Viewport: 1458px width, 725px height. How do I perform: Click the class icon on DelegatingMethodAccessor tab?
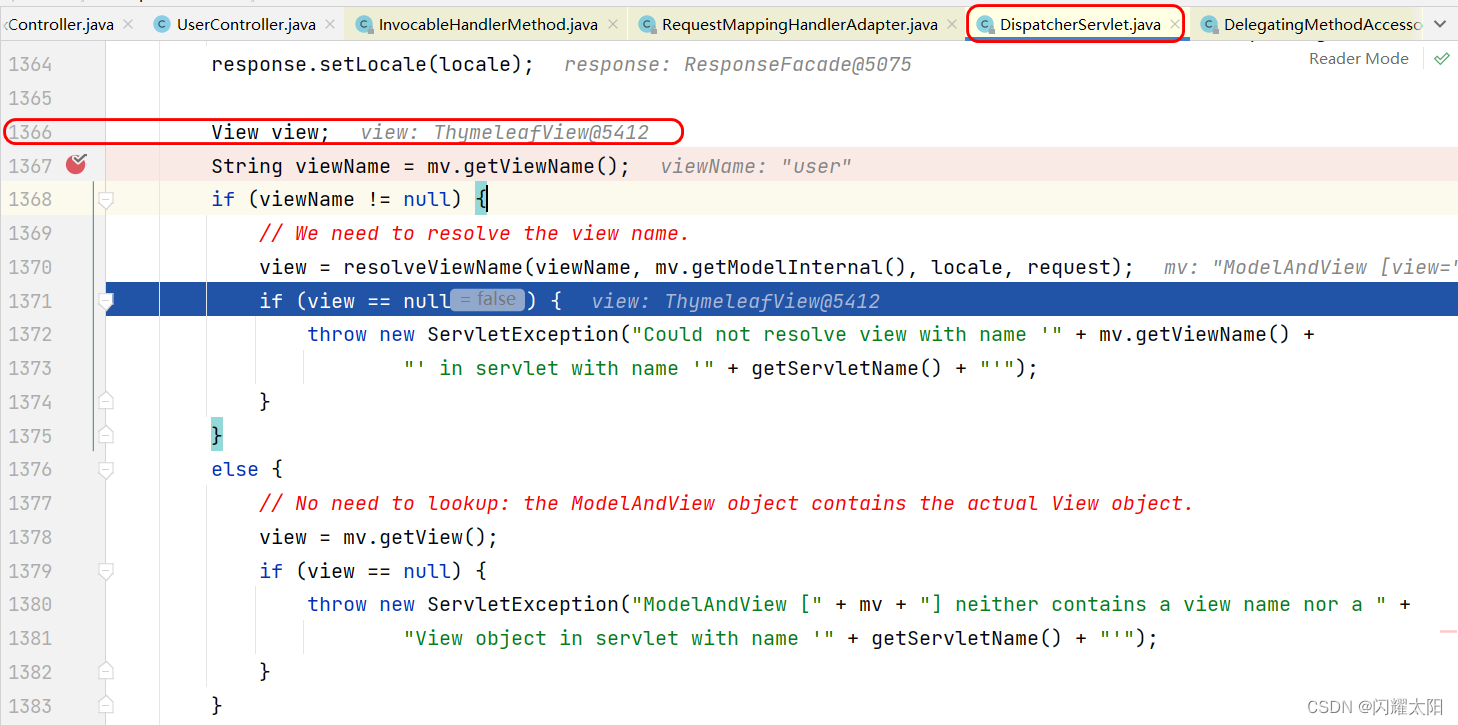point(1209,24)
